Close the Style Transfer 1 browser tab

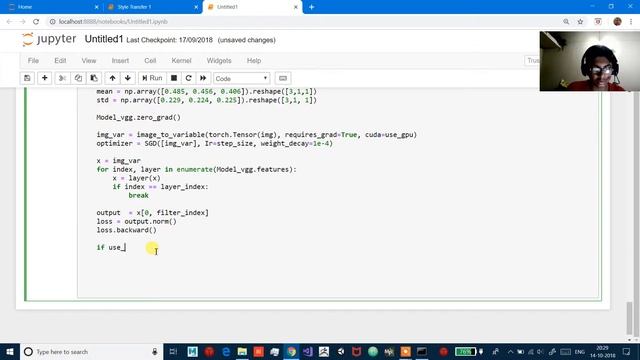pyautogui.click(x=196, y=7)
